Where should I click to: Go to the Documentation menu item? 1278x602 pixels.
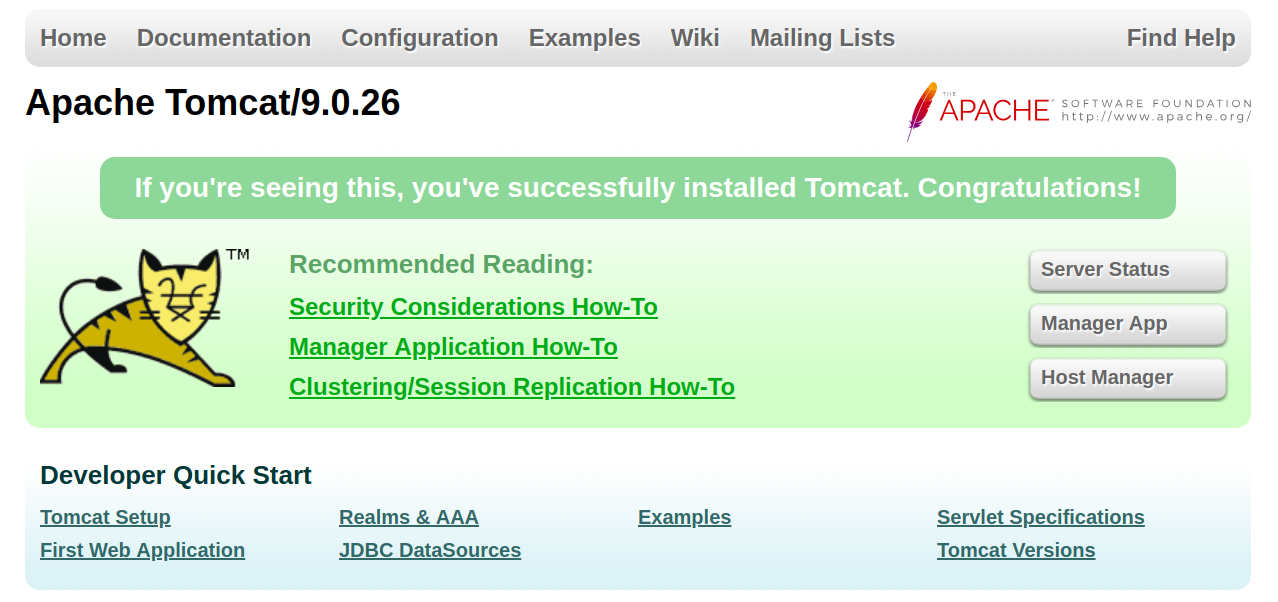point(224,38)
